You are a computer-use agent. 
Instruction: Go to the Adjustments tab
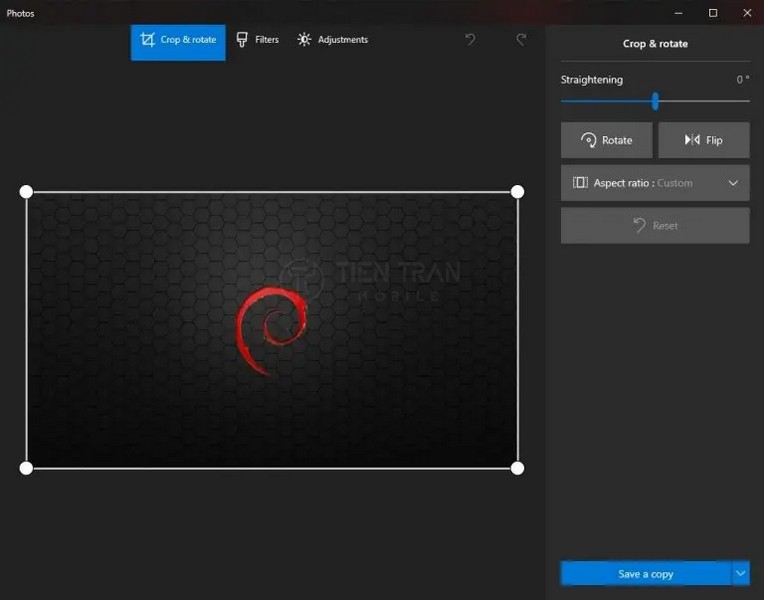point(332,40)
